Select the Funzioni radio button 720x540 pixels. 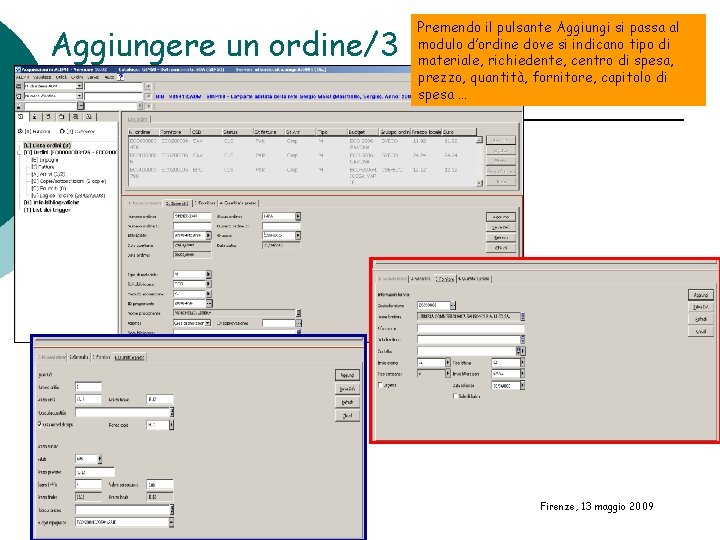[20, 131]
